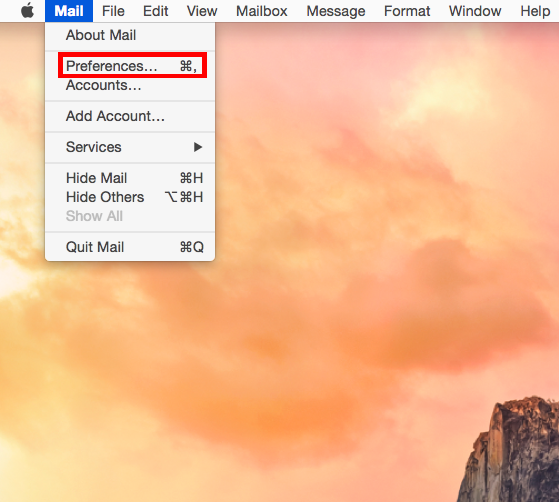Open the Apple logo menu
559x502 pixels.
(27, 11)
